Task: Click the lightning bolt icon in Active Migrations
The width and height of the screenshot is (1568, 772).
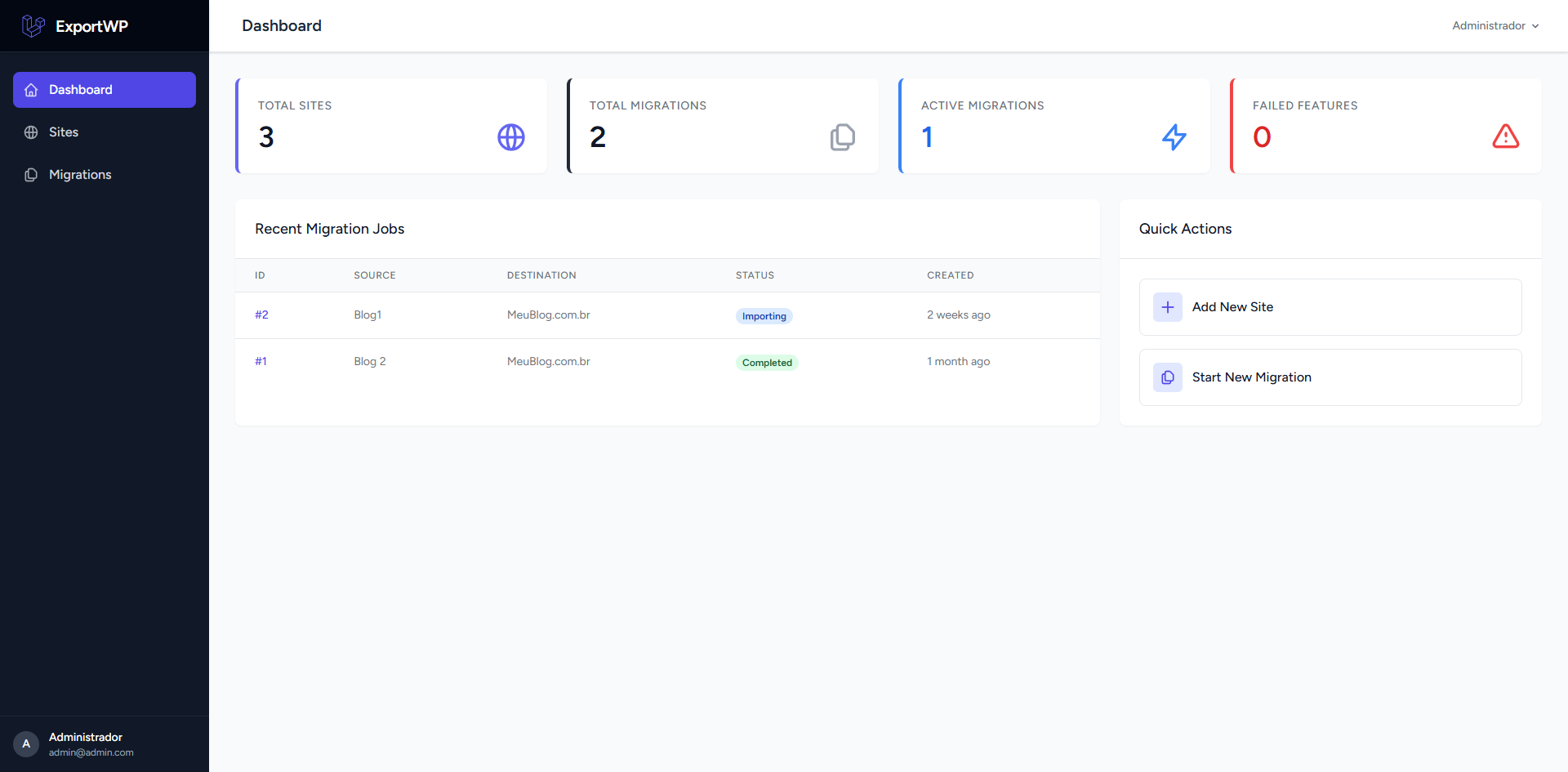Action: coord(1174,137)
